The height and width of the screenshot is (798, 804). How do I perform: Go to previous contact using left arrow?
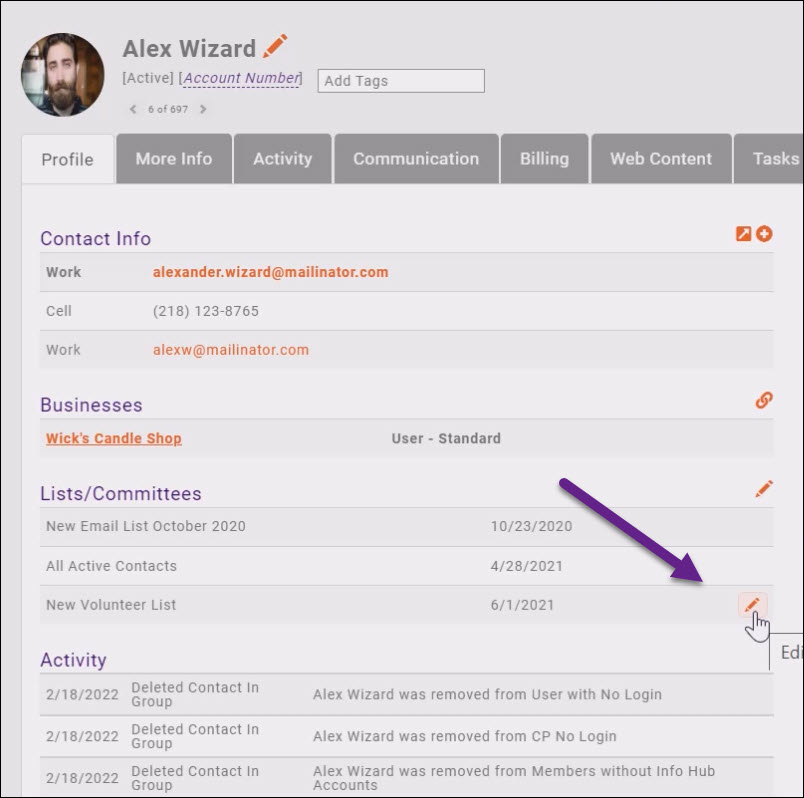coord(134,110)
